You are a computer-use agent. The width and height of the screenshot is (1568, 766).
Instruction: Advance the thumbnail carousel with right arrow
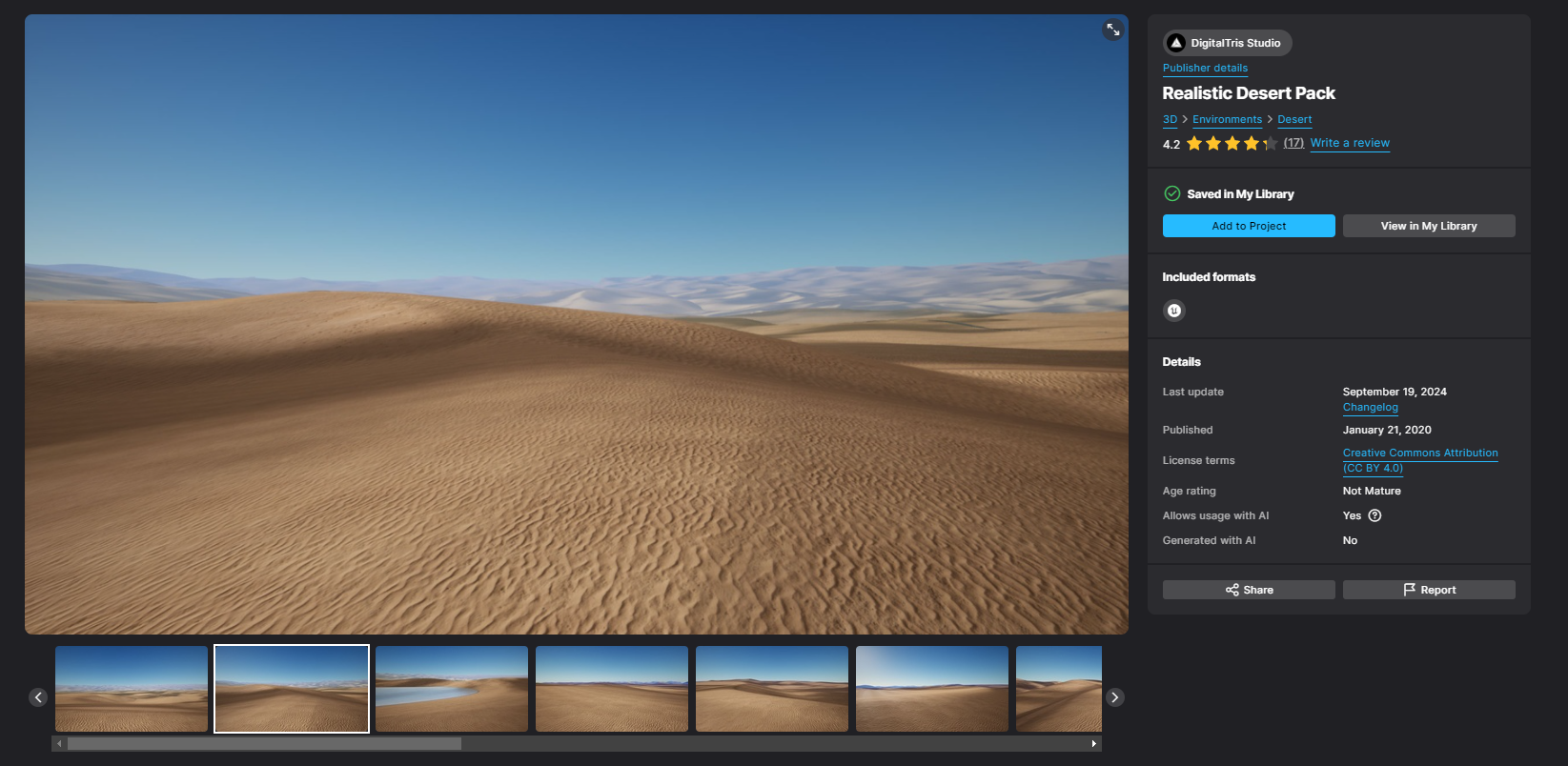pyautogui.click(x=1114, y=697)
